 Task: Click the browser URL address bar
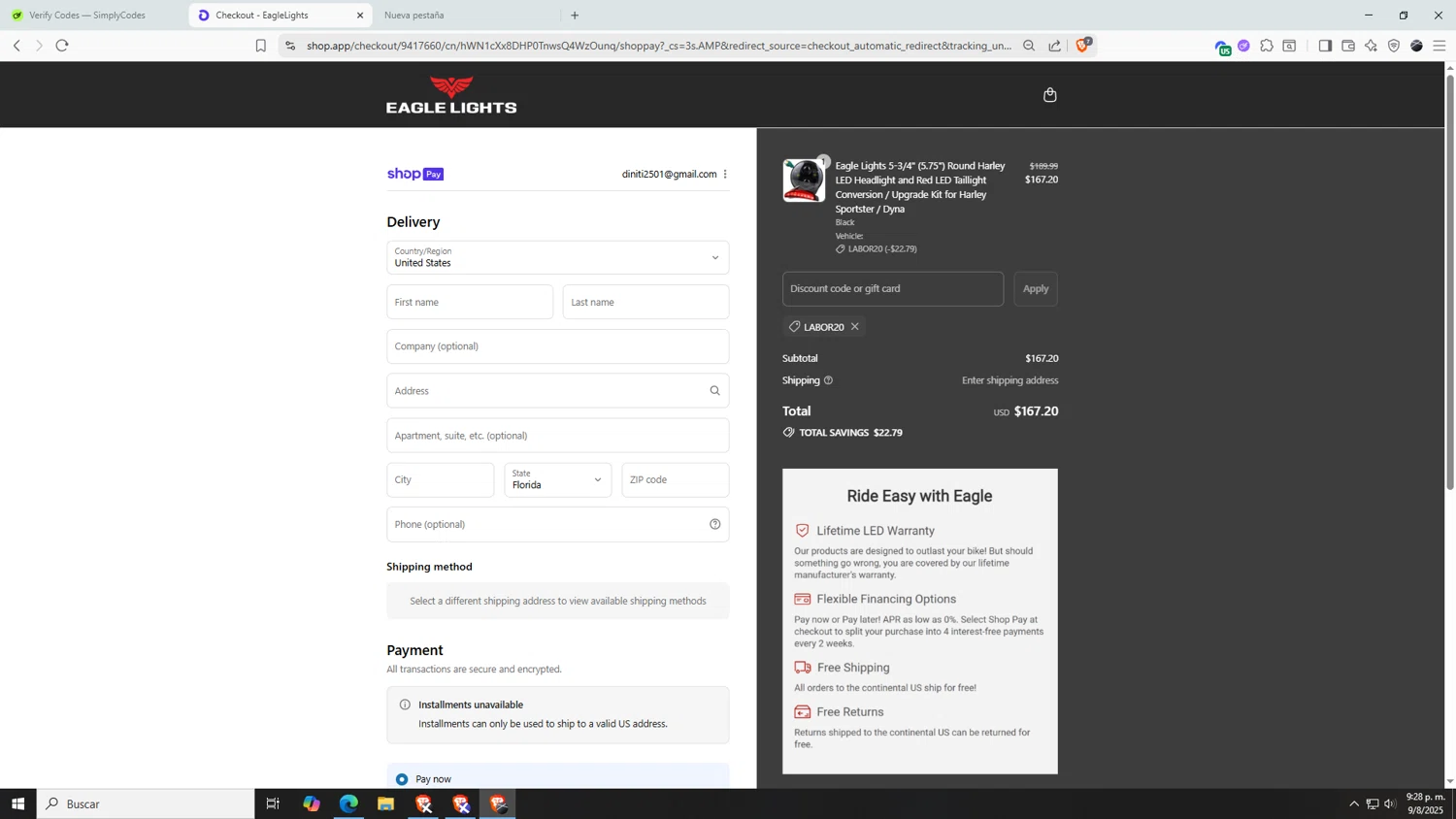tap(658, 46)
